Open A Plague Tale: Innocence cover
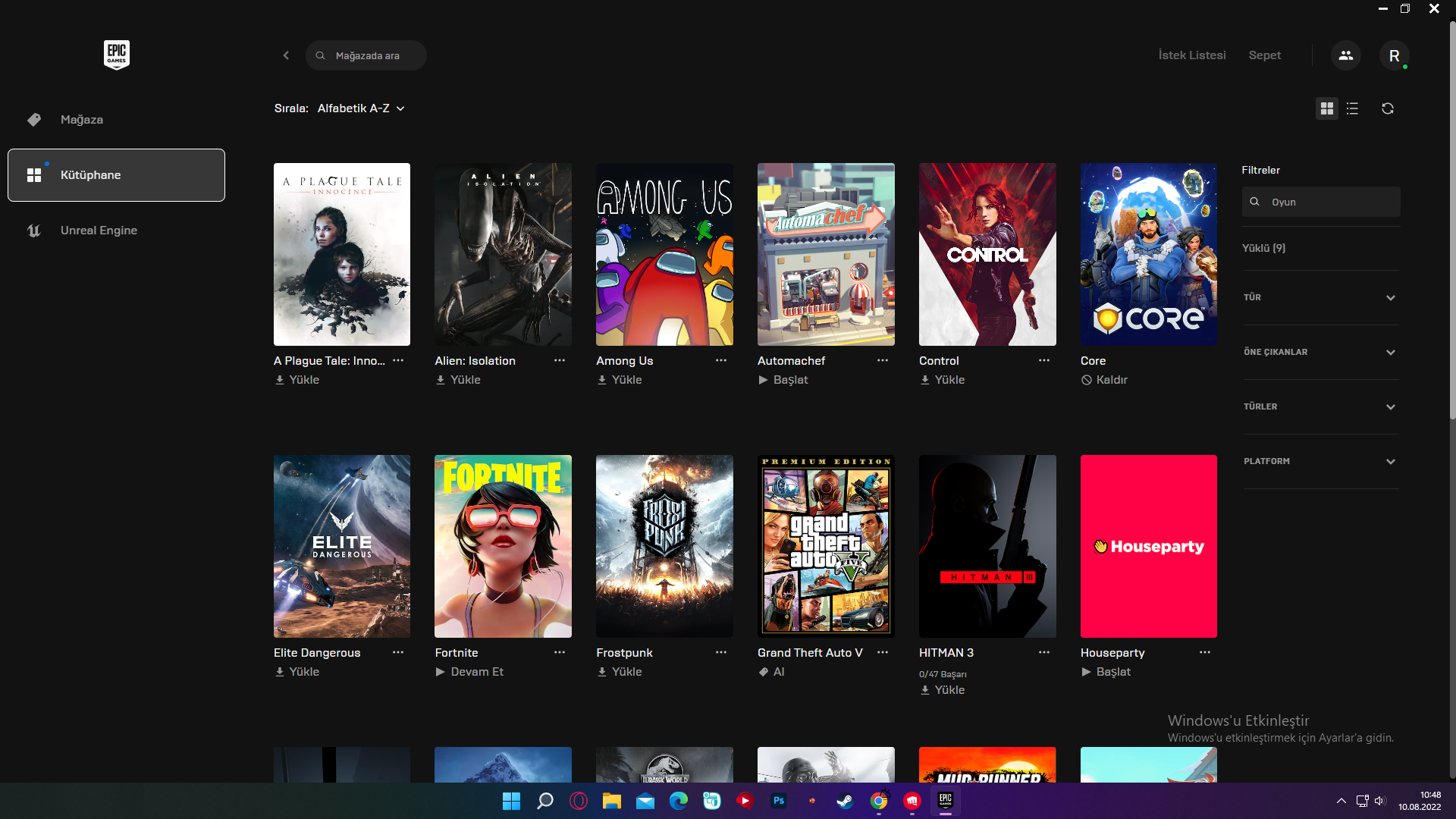Viewport: 1456px width, 819px height. coord(342,254)
